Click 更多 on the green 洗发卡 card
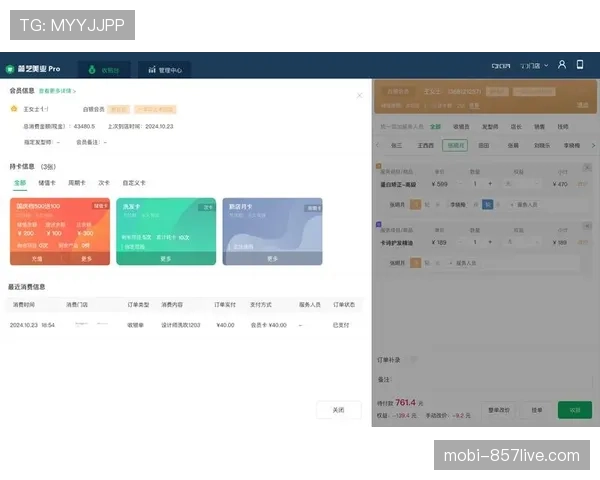The image size is (600, 480). pos(166,259)
